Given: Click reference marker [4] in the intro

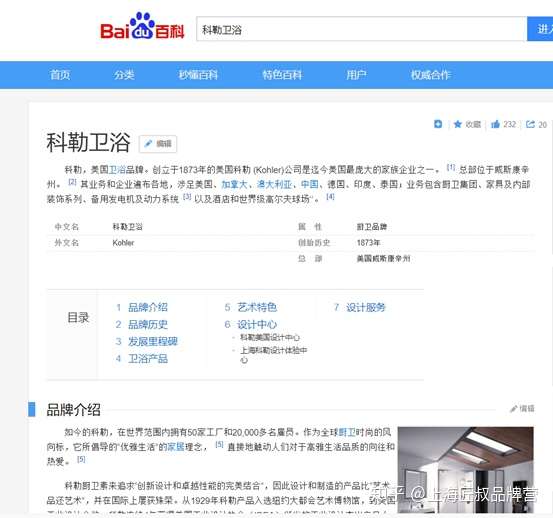Looking at the screenshot, I should tap(330, 196).
